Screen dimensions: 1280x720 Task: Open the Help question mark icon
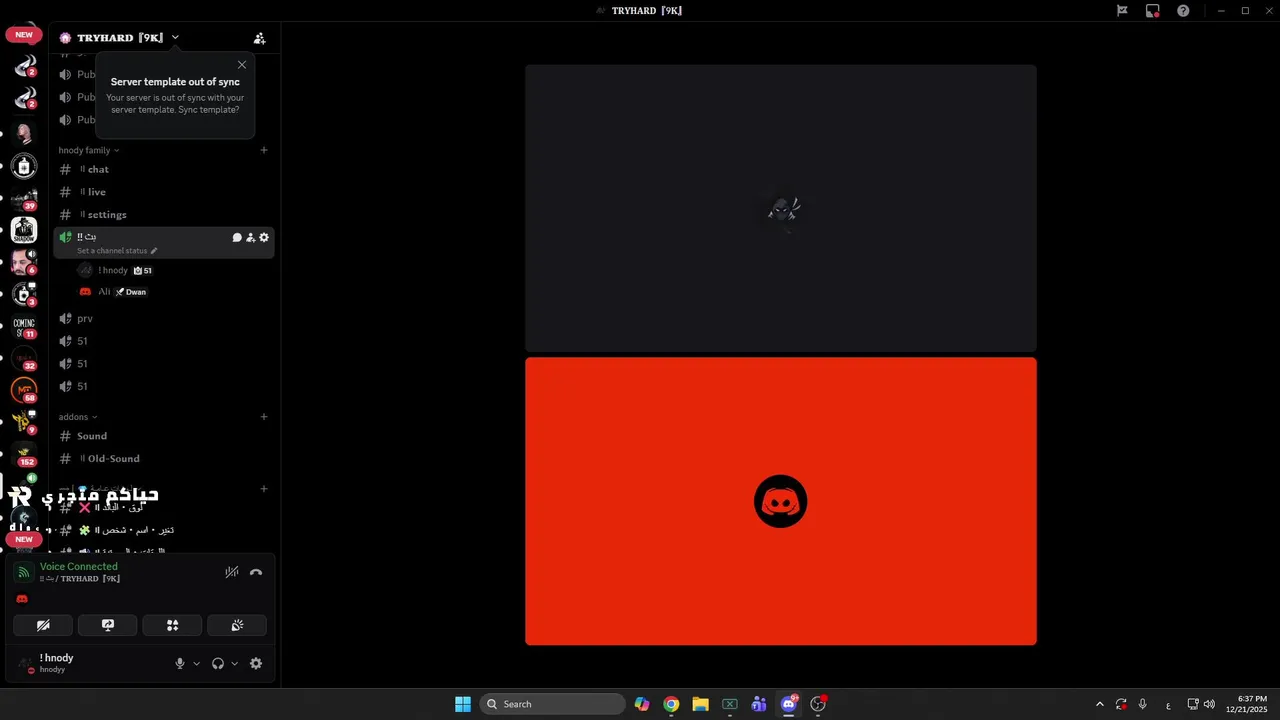point(1183,11)
